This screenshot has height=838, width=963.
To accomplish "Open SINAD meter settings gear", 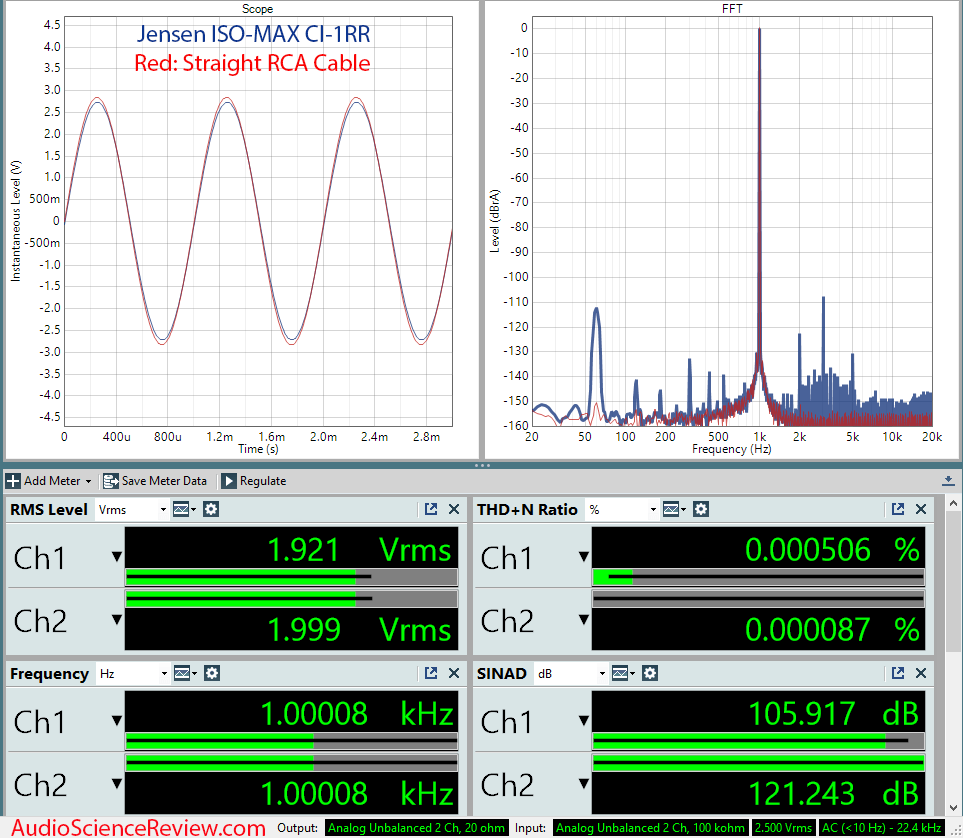I will pos(650,674).
